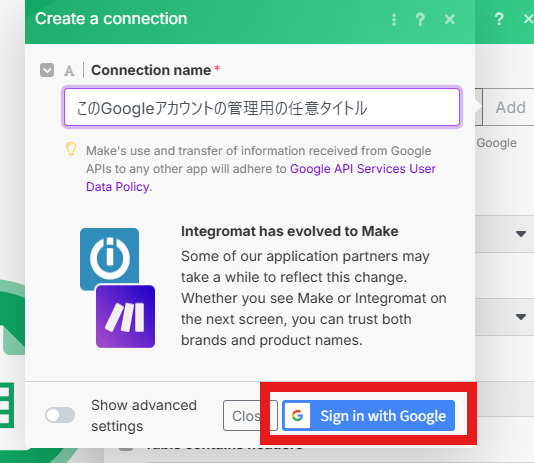This screenshot has height=463, width=534.
Task: Click the 'Show advanced settings' label text
Action: click(x=144, y=416)
